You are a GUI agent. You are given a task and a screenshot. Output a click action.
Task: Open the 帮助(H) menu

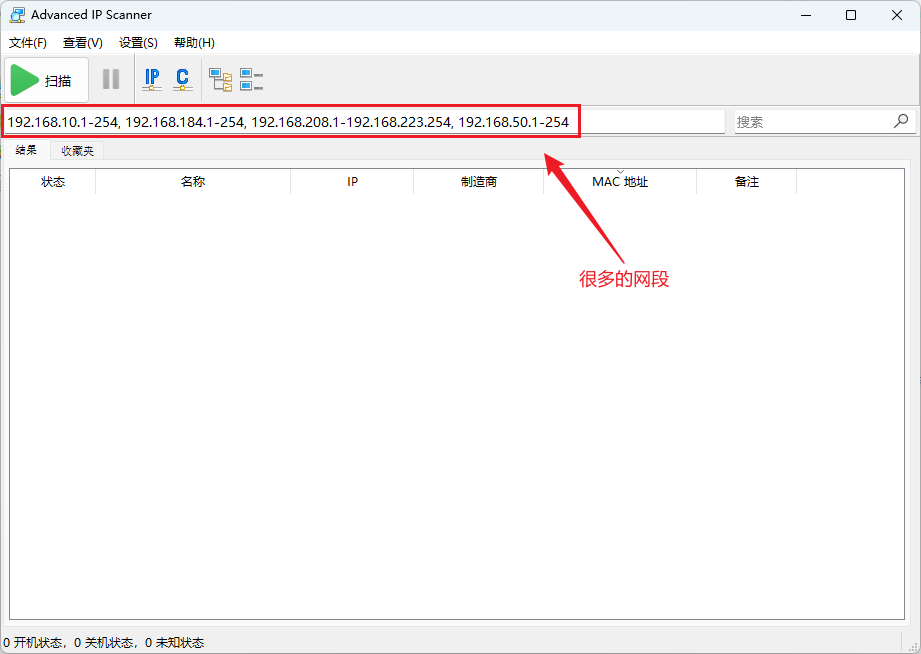pyautogui.click(x=194, y=43)
